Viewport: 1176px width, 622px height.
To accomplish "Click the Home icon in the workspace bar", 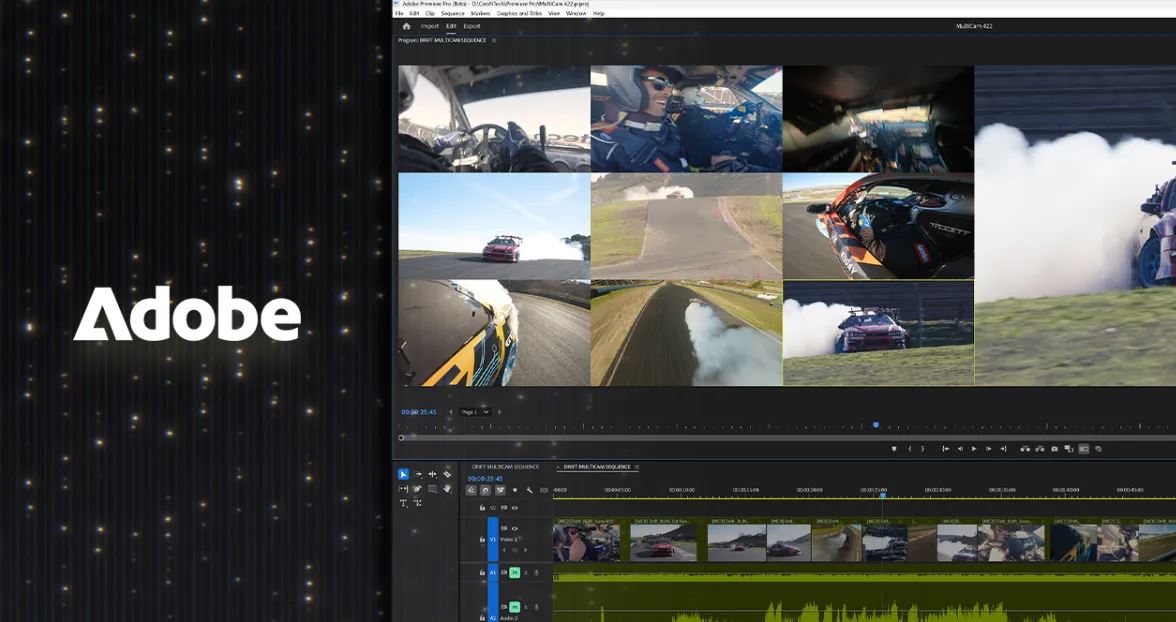I will pyautogui.click(x=406, y=26).
